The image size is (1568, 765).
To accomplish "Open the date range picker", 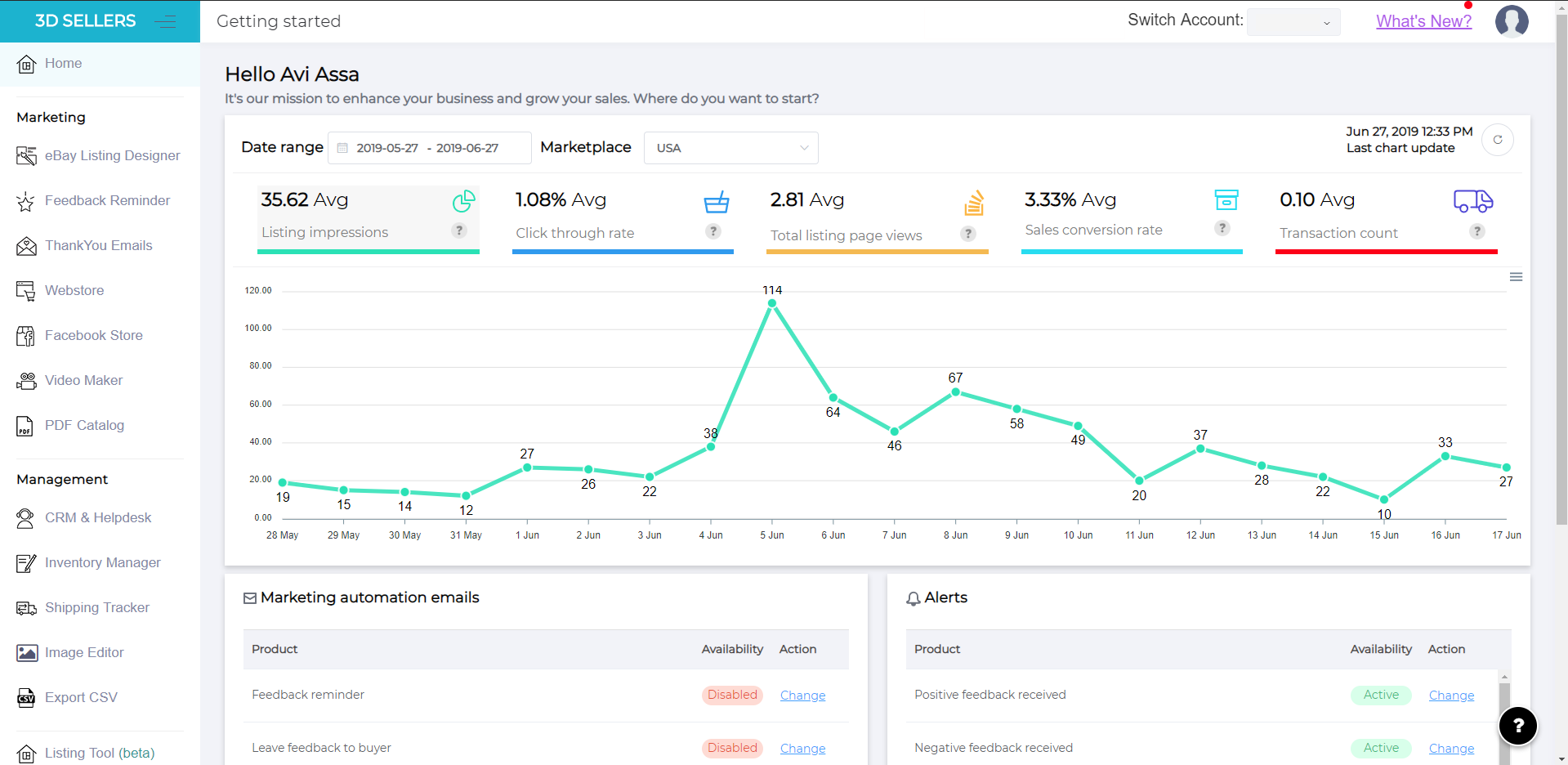I will click(x=429, y=148).
